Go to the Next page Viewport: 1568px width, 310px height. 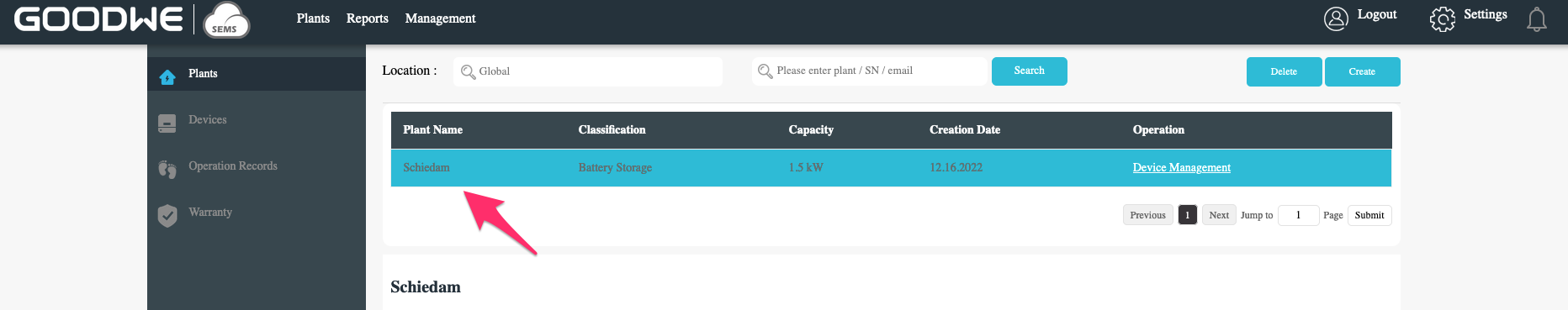pos(1219,215)
